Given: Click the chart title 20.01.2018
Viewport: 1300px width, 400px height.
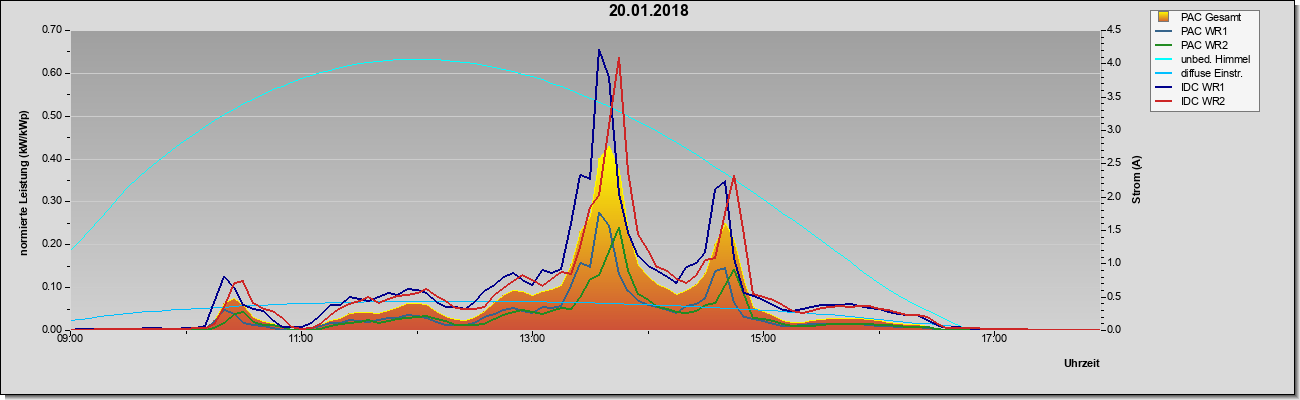Looking at the screenshot, I should (649, 11).
